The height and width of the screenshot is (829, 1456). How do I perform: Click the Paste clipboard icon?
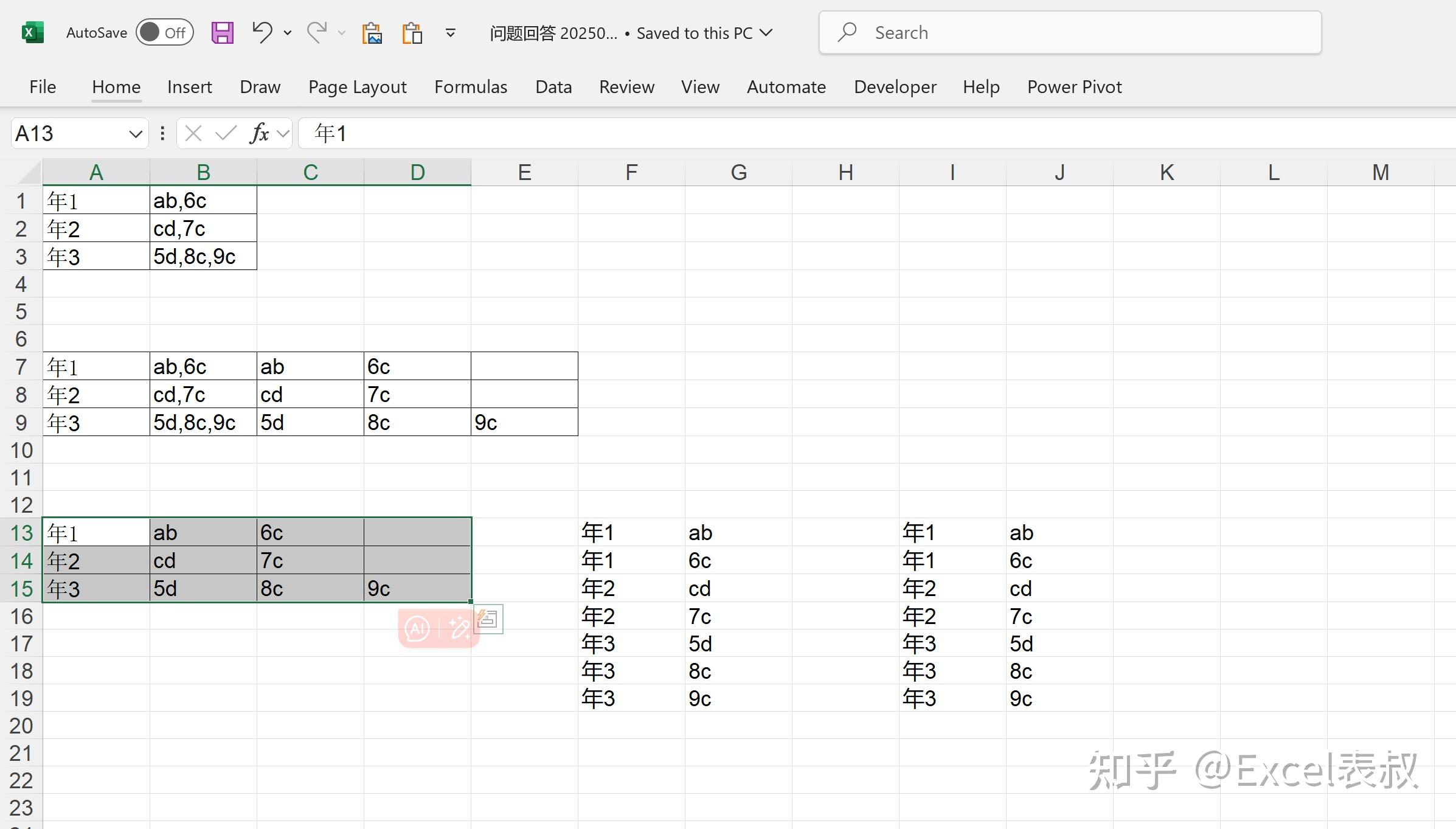[412, 33]
